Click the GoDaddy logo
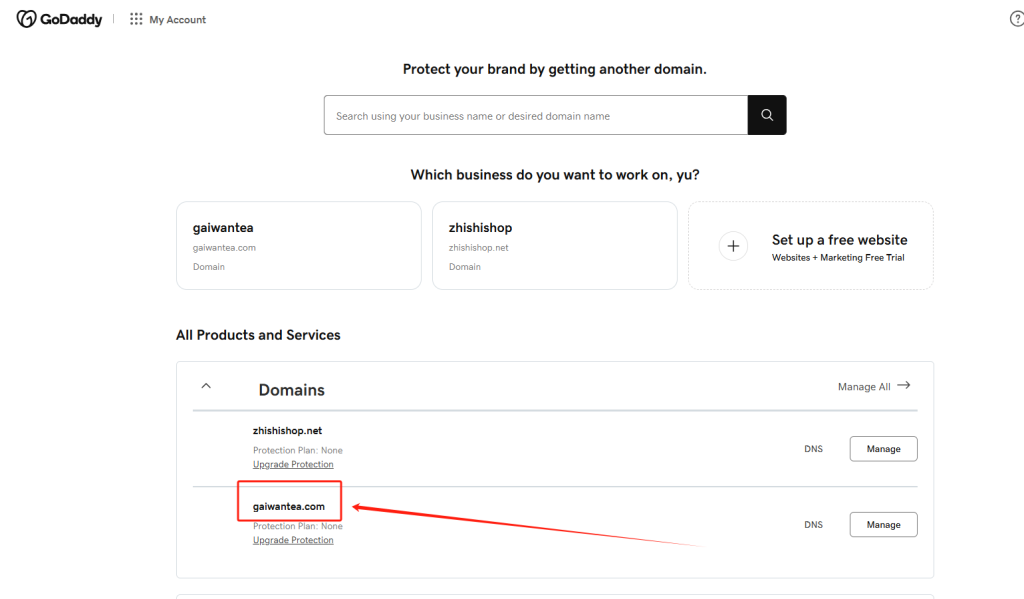1024x599 pixels. coord(59,19)
